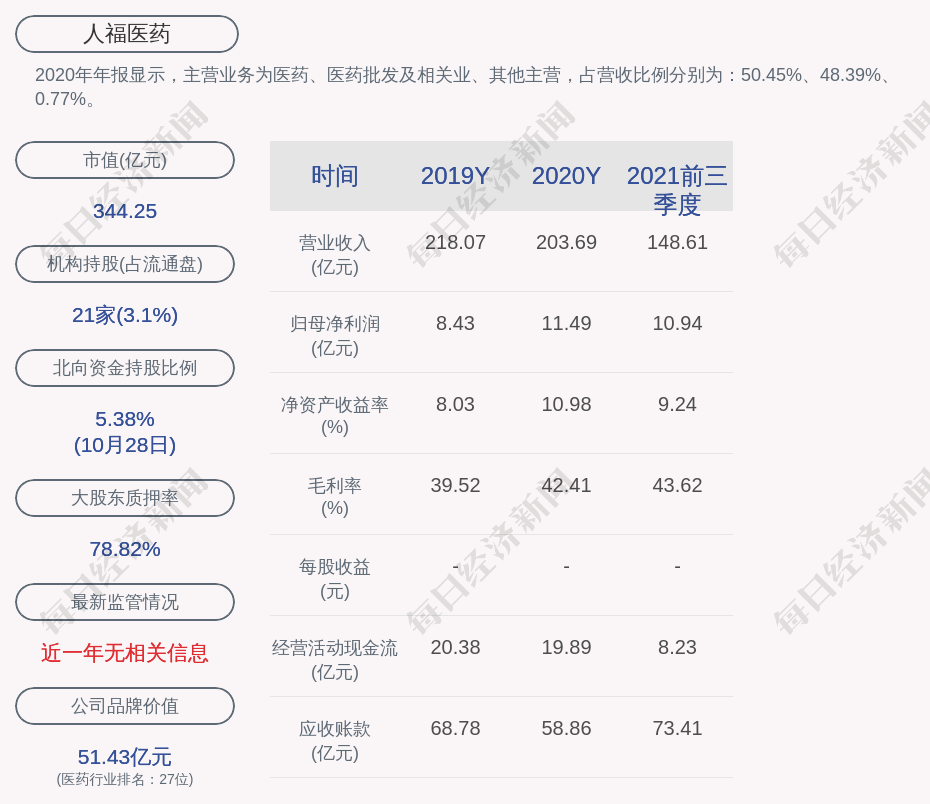Select gross margin value 39.52
The image size is (930, 804).
point(455,486)
